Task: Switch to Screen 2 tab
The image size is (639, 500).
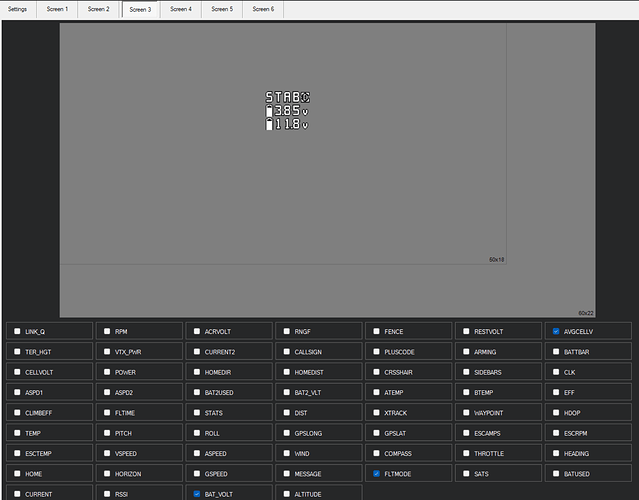Action: coord(98,9)
